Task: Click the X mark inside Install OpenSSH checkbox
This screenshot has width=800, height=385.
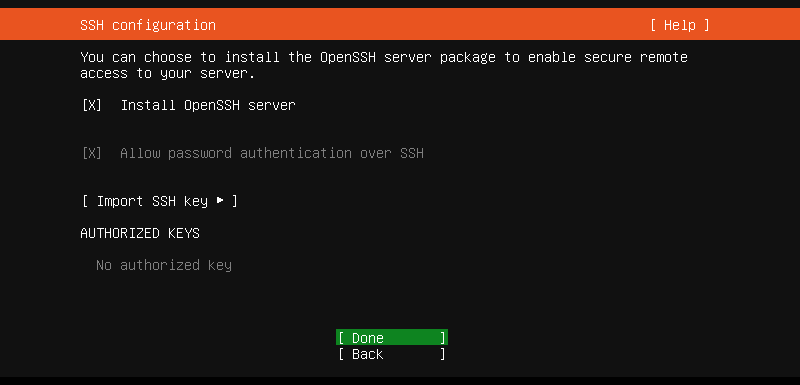Action: (x=92, y=106)
